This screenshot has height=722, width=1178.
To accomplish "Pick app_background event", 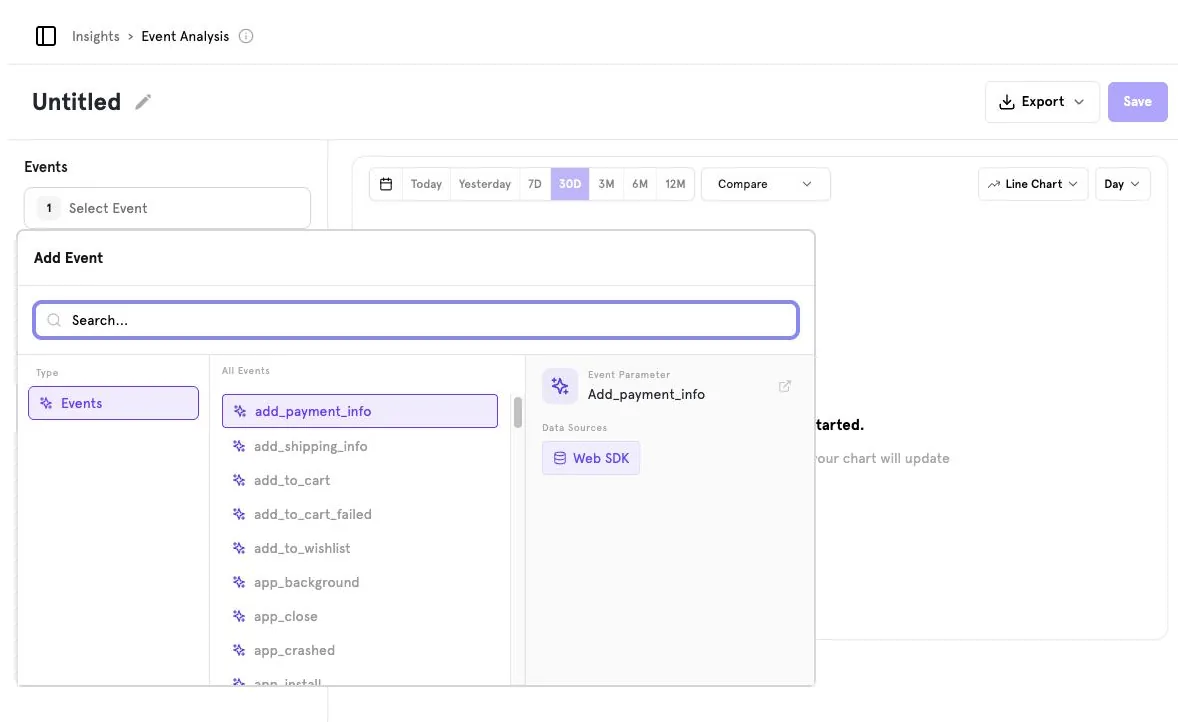I will point(360,582).
